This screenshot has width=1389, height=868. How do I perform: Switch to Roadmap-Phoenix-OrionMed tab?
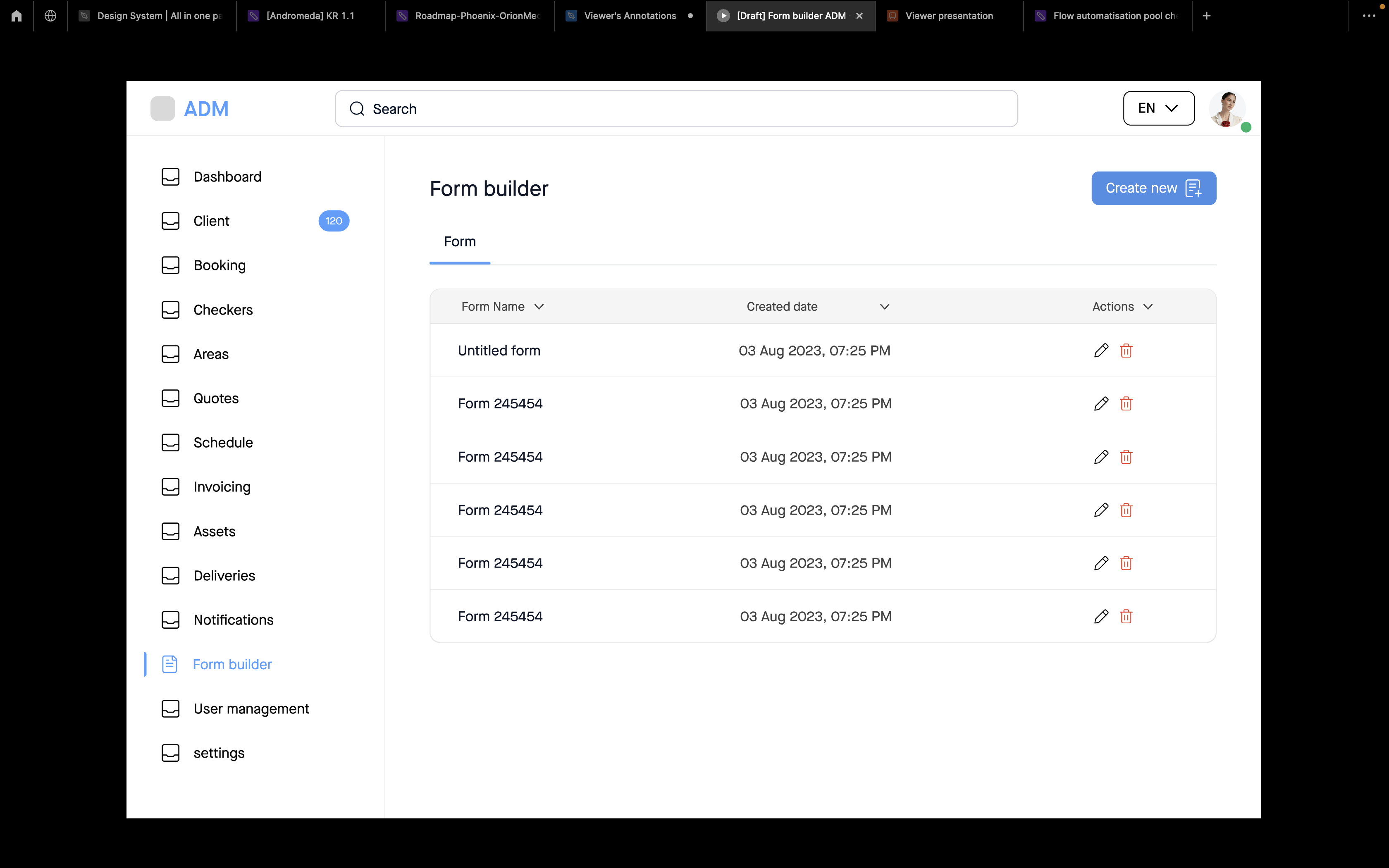click(470, 16)
